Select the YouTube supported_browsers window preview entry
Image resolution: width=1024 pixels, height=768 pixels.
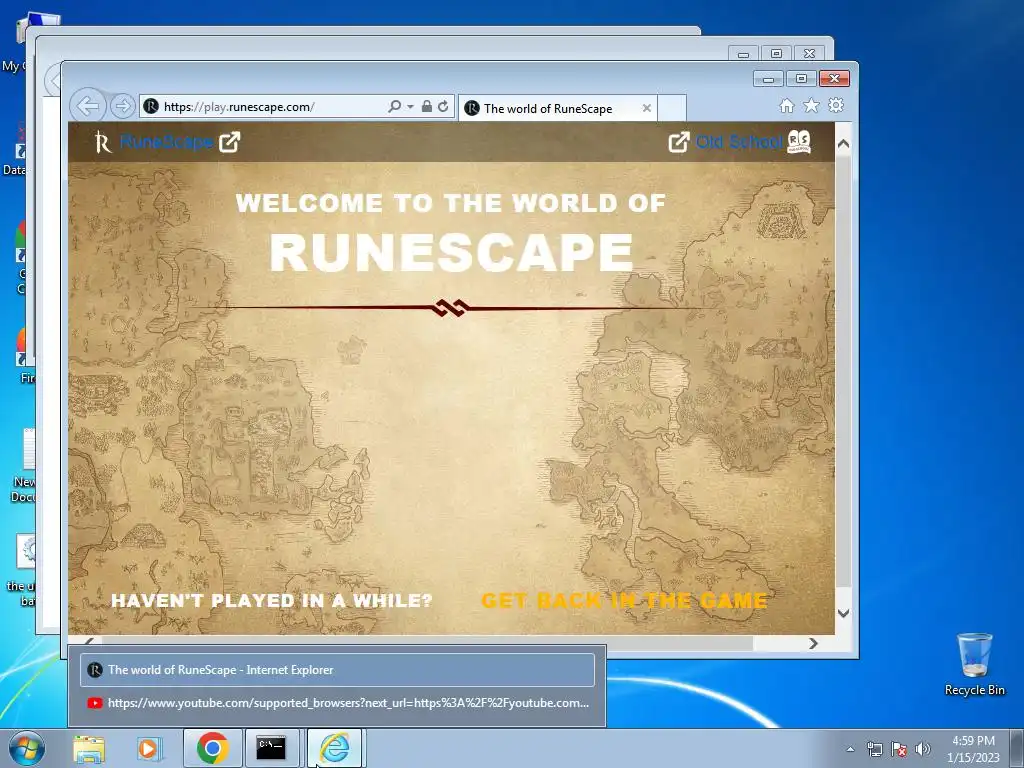[x=337, y=703]
